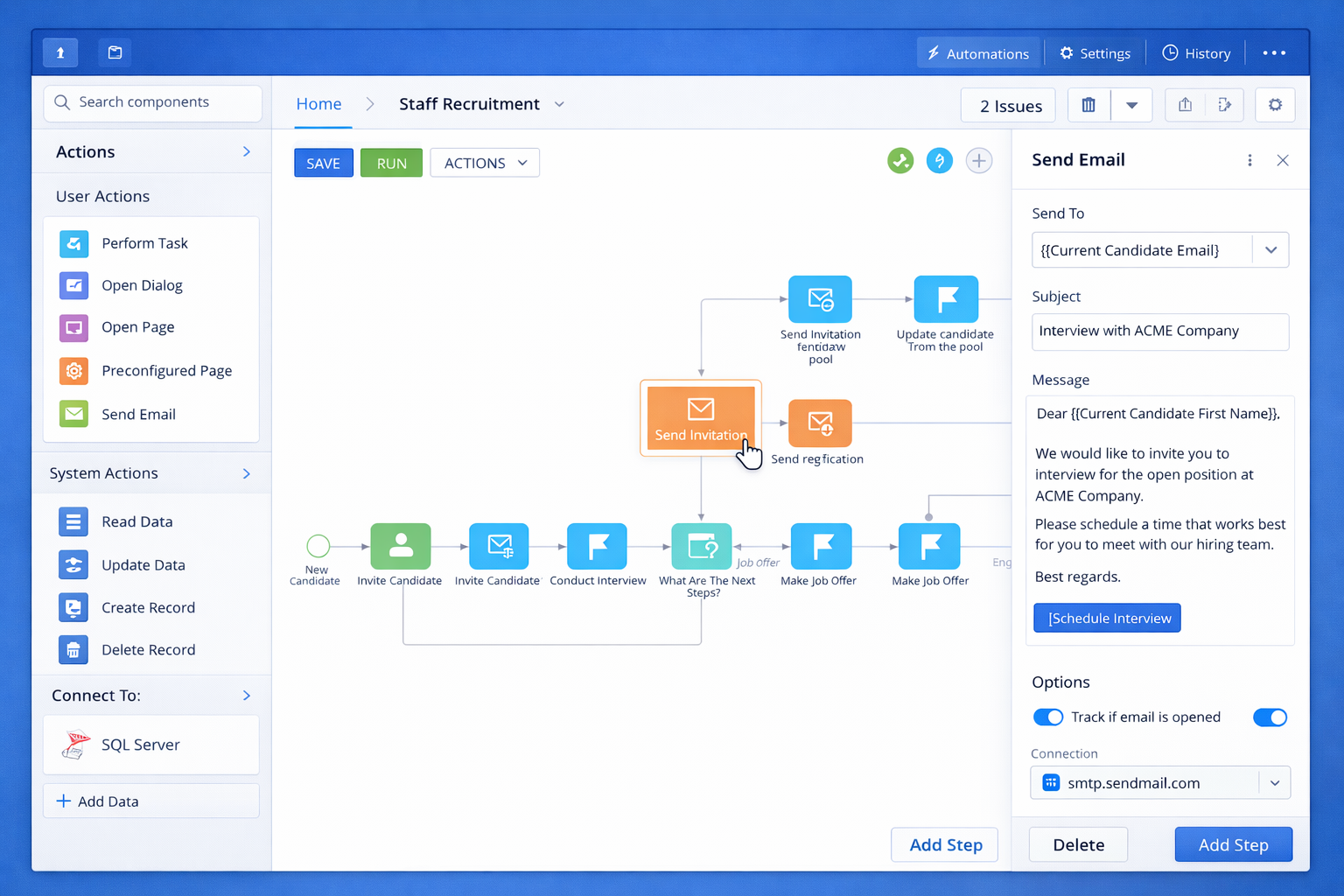Click the share upload icon in toolbar

(1185, 105)
